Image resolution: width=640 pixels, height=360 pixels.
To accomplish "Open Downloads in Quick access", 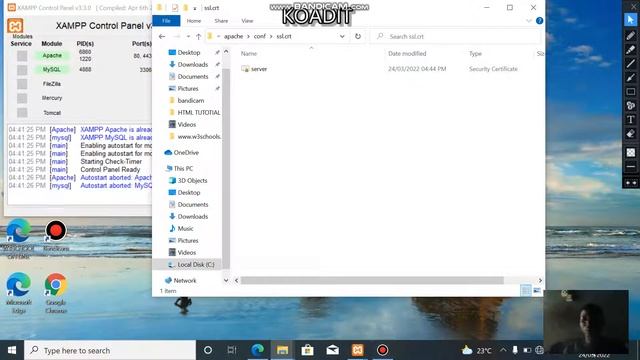I will pyautogui.click(x=193, y=64).
